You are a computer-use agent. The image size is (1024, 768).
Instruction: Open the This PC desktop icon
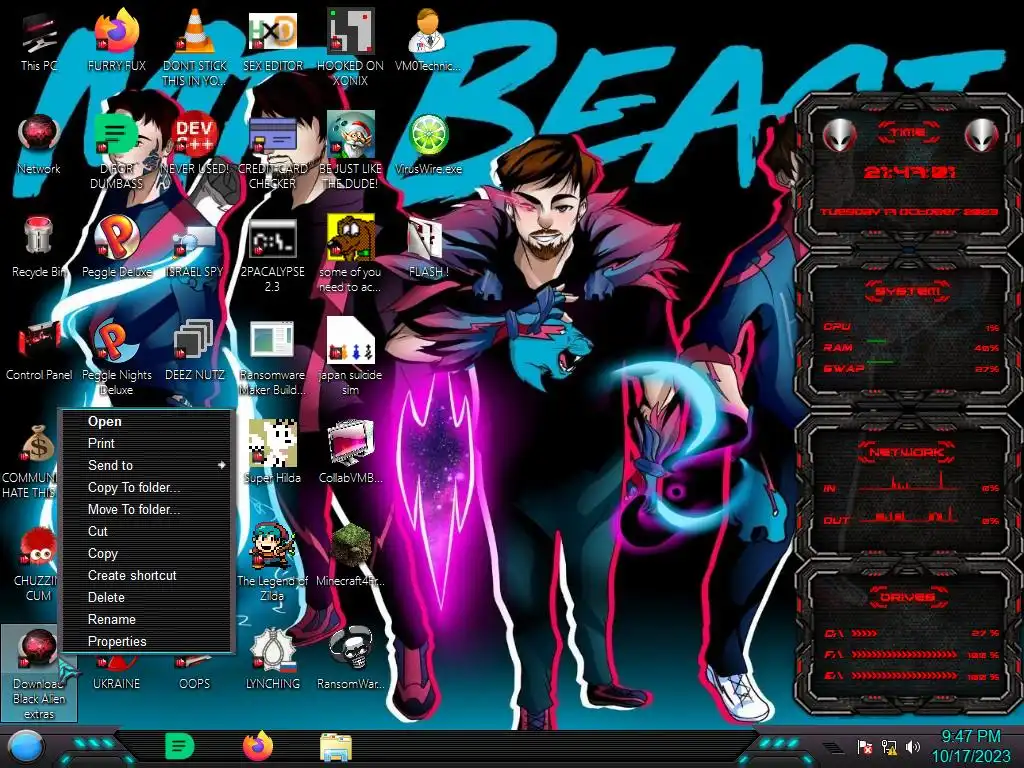coord(39,41)
